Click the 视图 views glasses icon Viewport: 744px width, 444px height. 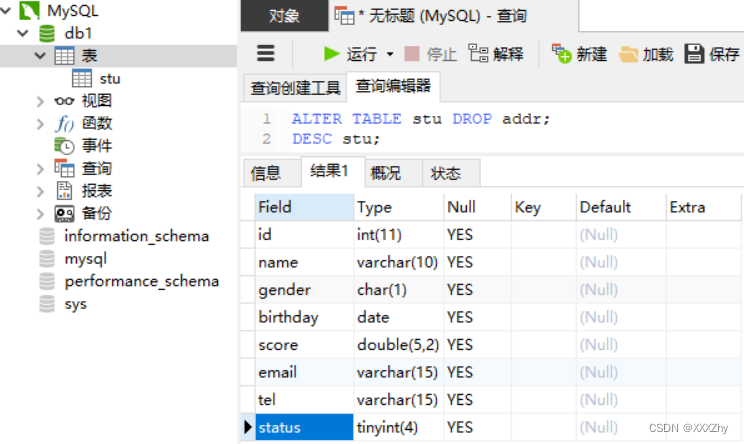coord(64,101)
